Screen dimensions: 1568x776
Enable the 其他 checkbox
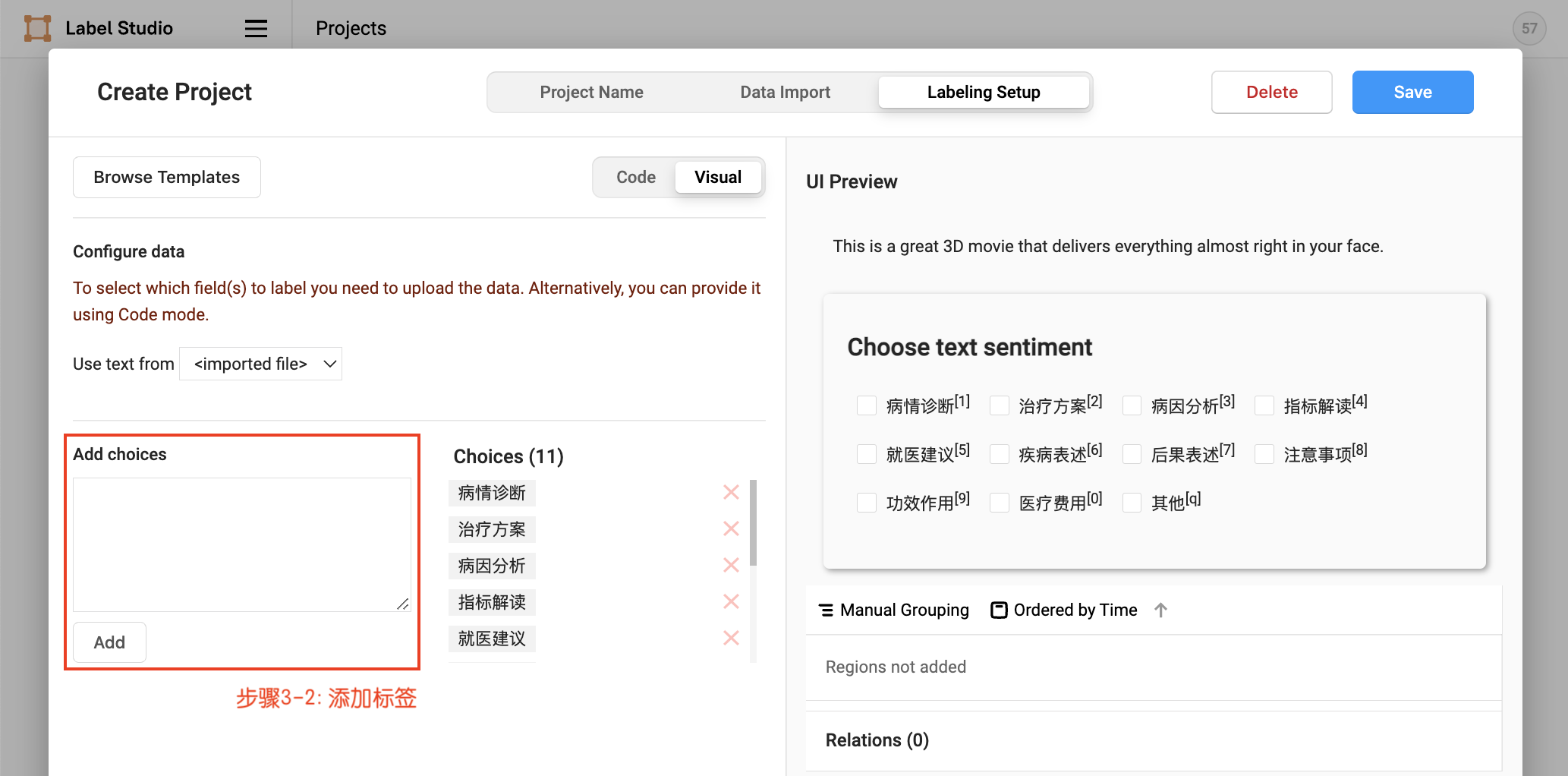point(1132,503)
